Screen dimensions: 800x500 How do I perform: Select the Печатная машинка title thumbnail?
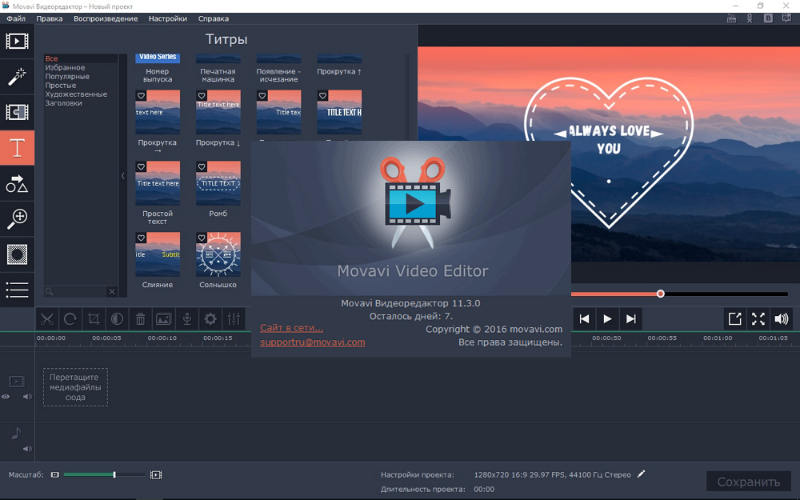[218, 59]
